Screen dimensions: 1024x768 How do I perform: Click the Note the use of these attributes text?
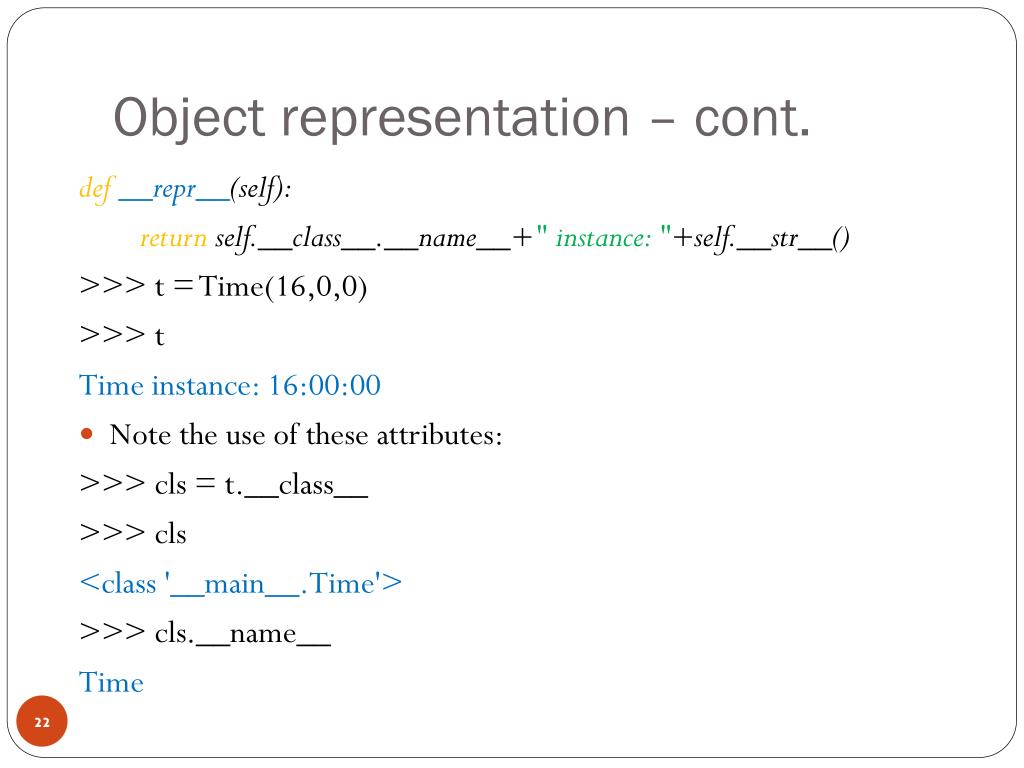point(306,435)
